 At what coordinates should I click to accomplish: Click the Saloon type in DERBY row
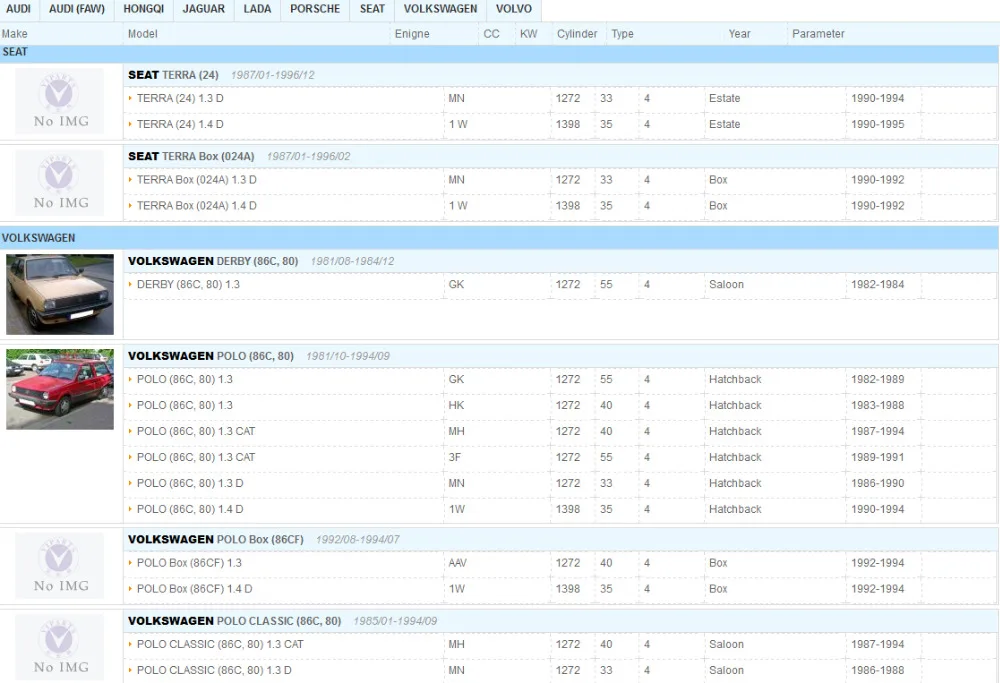(x=726, y=284)
